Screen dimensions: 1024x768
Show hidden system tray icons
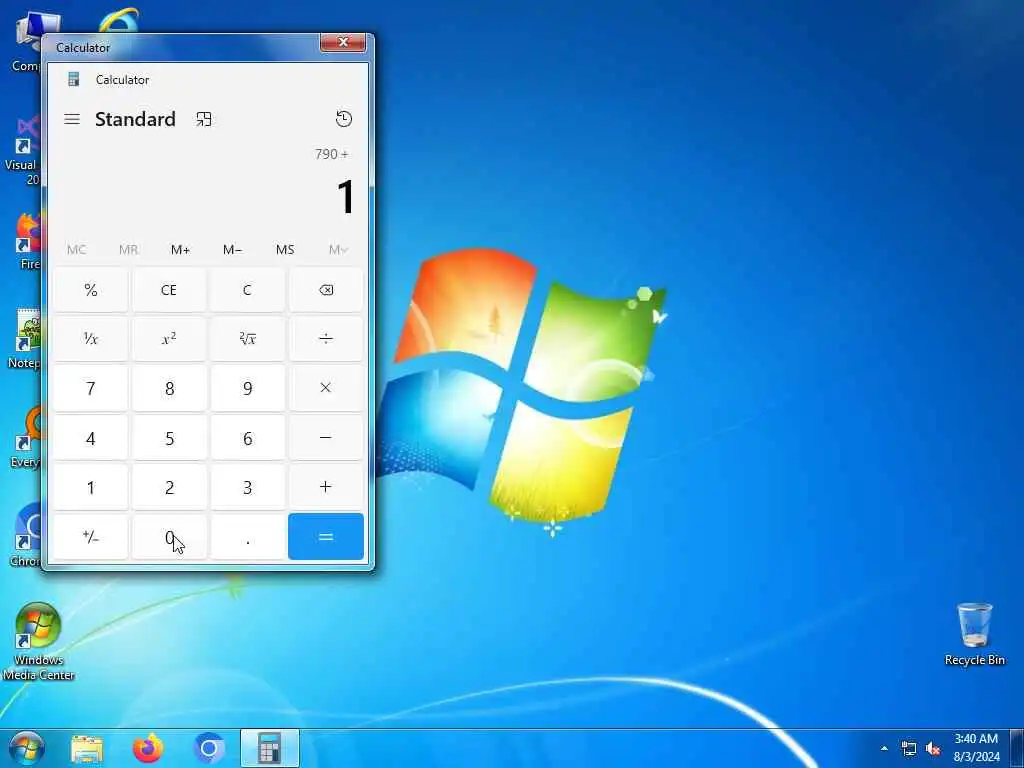point(884,748)
